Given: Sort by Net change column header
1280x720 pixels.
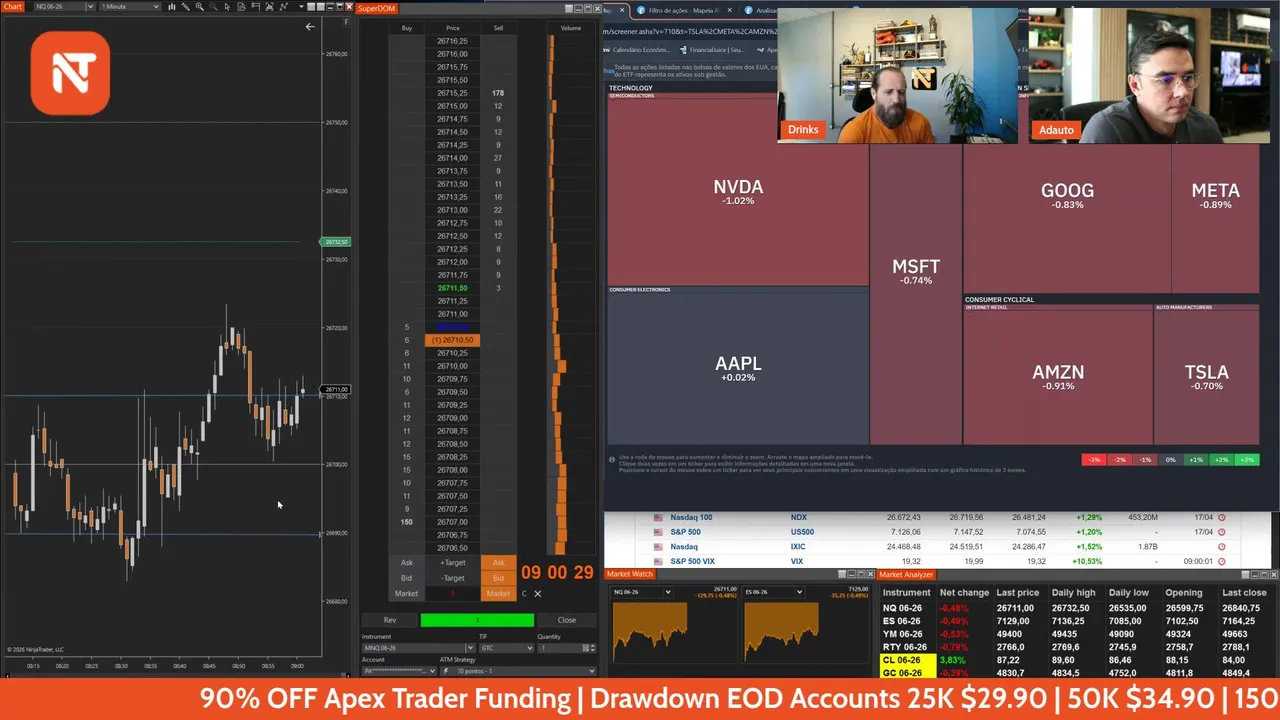Looking at the screenshot, I should tap(964, 593).
